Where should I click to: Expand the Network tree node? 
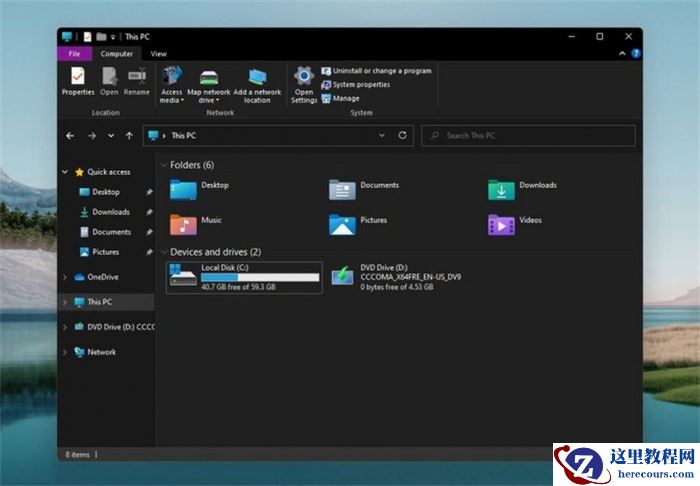(65, 352)
